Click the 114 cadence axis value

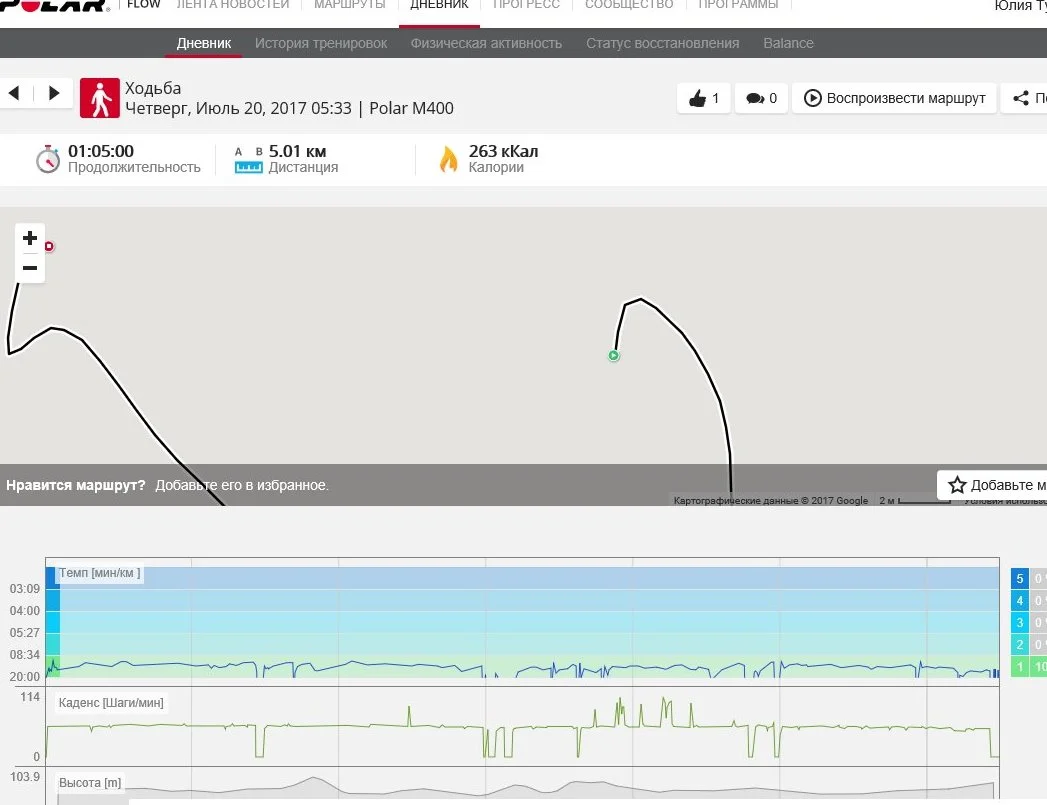click(30, 697)
